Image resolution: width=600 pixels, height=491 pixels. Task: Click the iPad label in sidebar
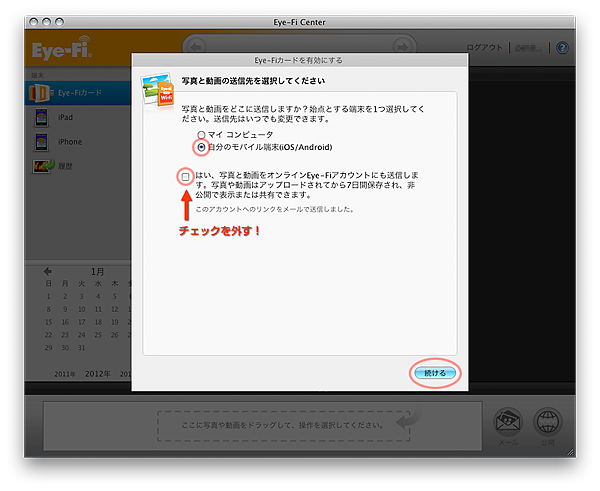point(65,117)
